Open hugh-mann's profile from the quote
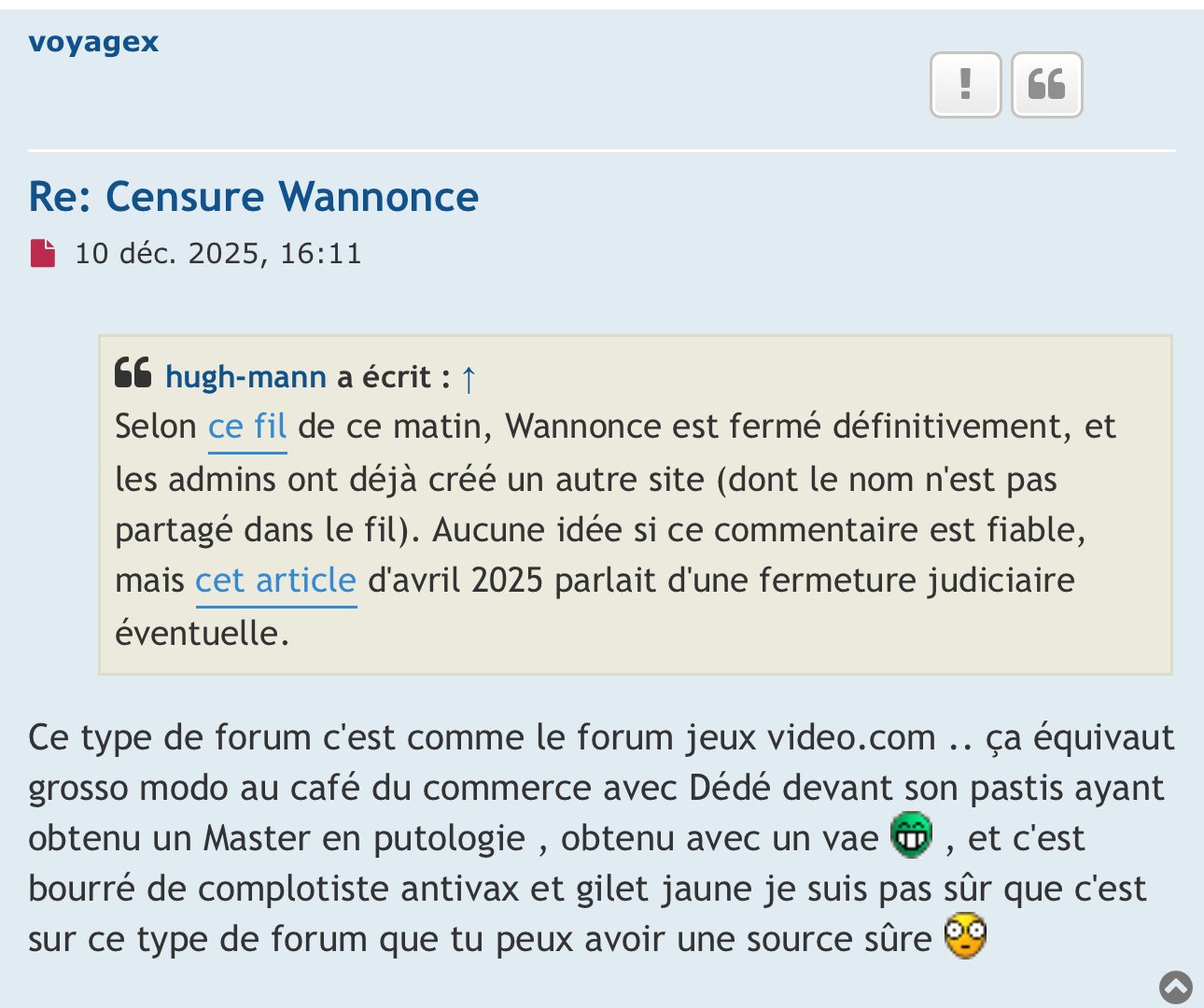 point(245,377)
